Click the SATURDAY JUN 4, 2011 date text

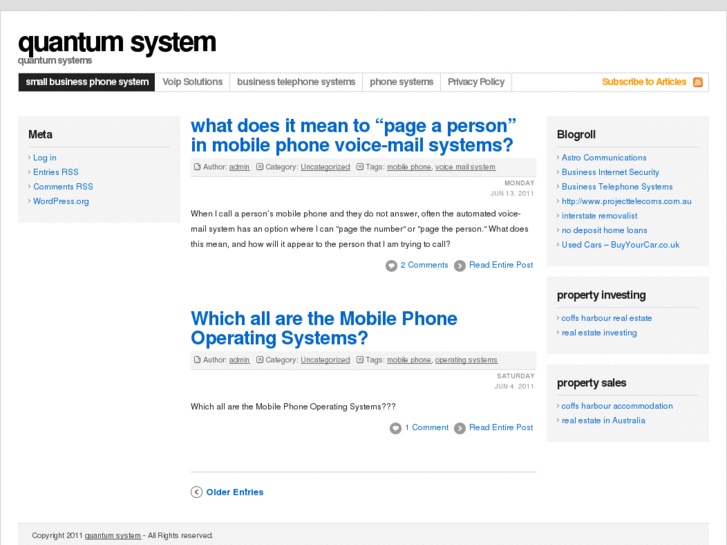point(514,381)
